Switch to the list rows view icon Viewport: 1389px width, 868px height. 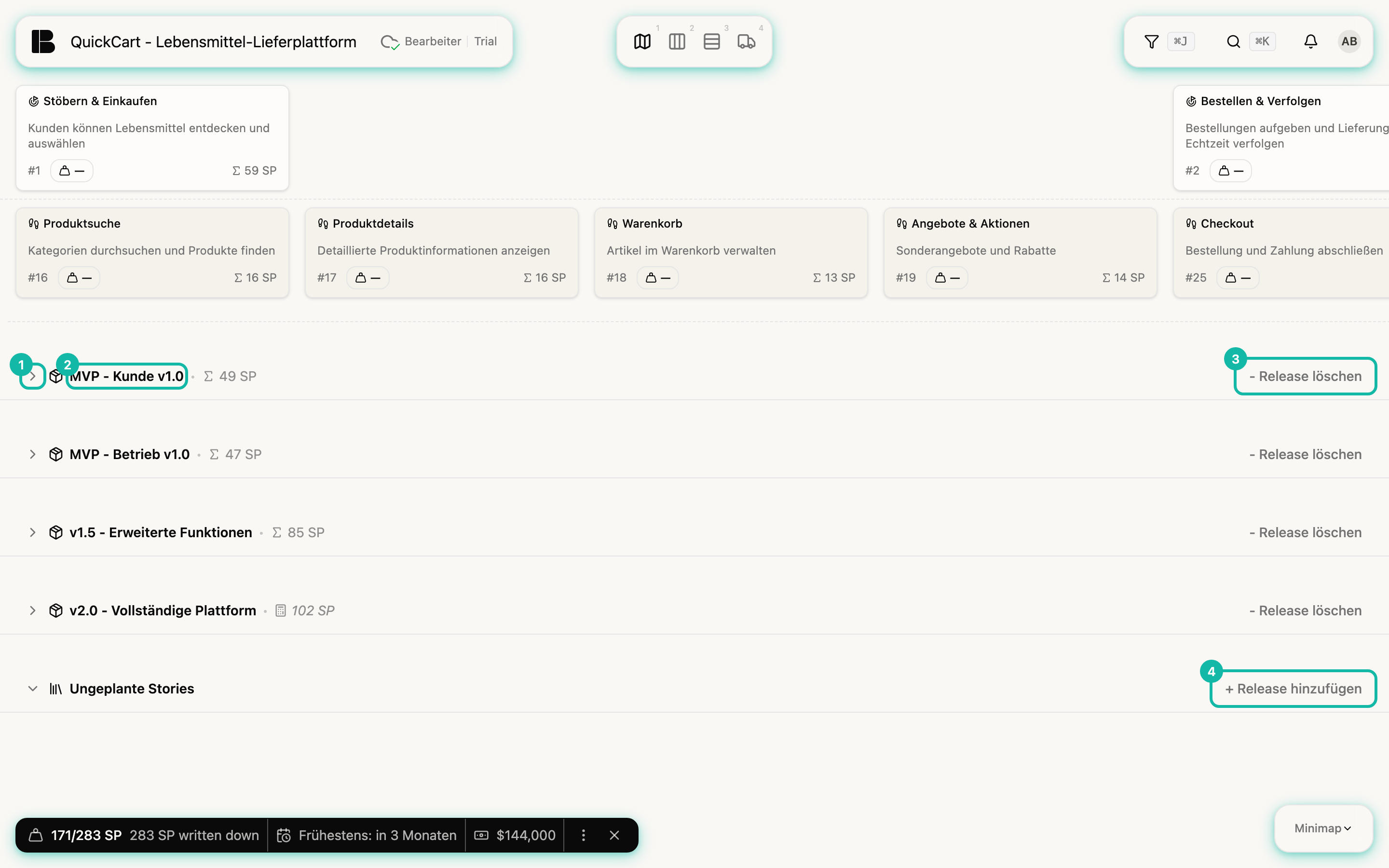[711, 41]
